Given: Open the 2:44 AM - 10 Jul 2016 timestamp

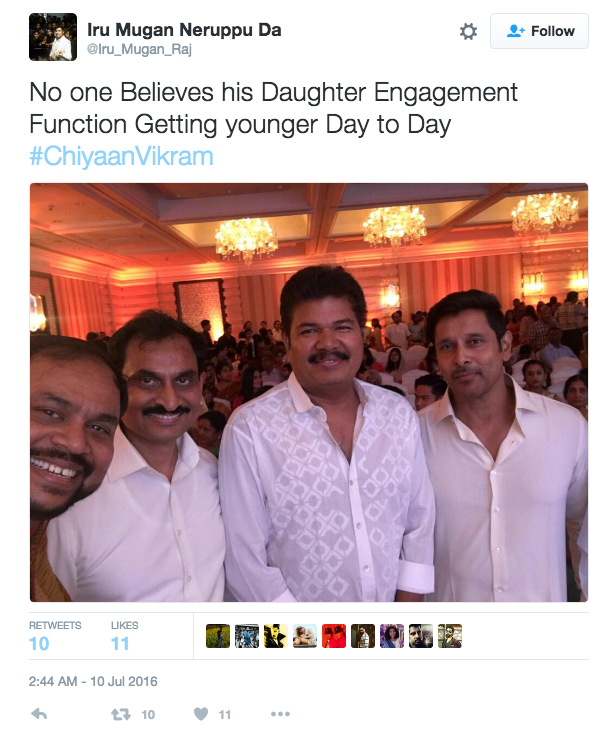Looking at the screenshot, I should [93, 681].
